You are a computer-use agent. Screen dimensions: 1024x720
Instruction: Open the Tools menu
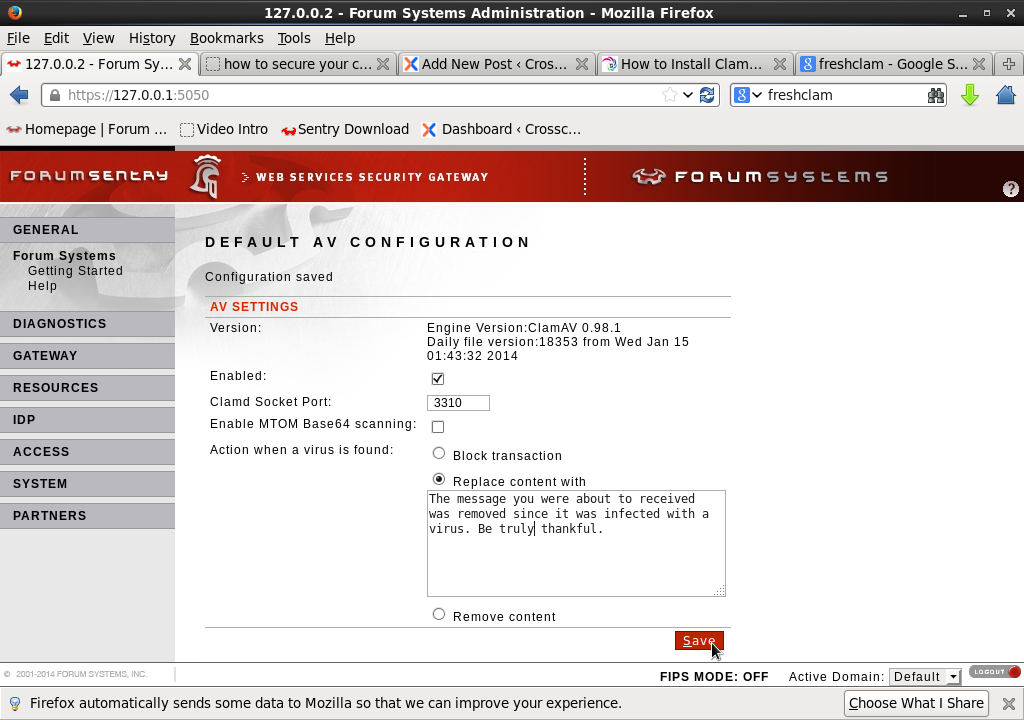(x=294, y=38)
